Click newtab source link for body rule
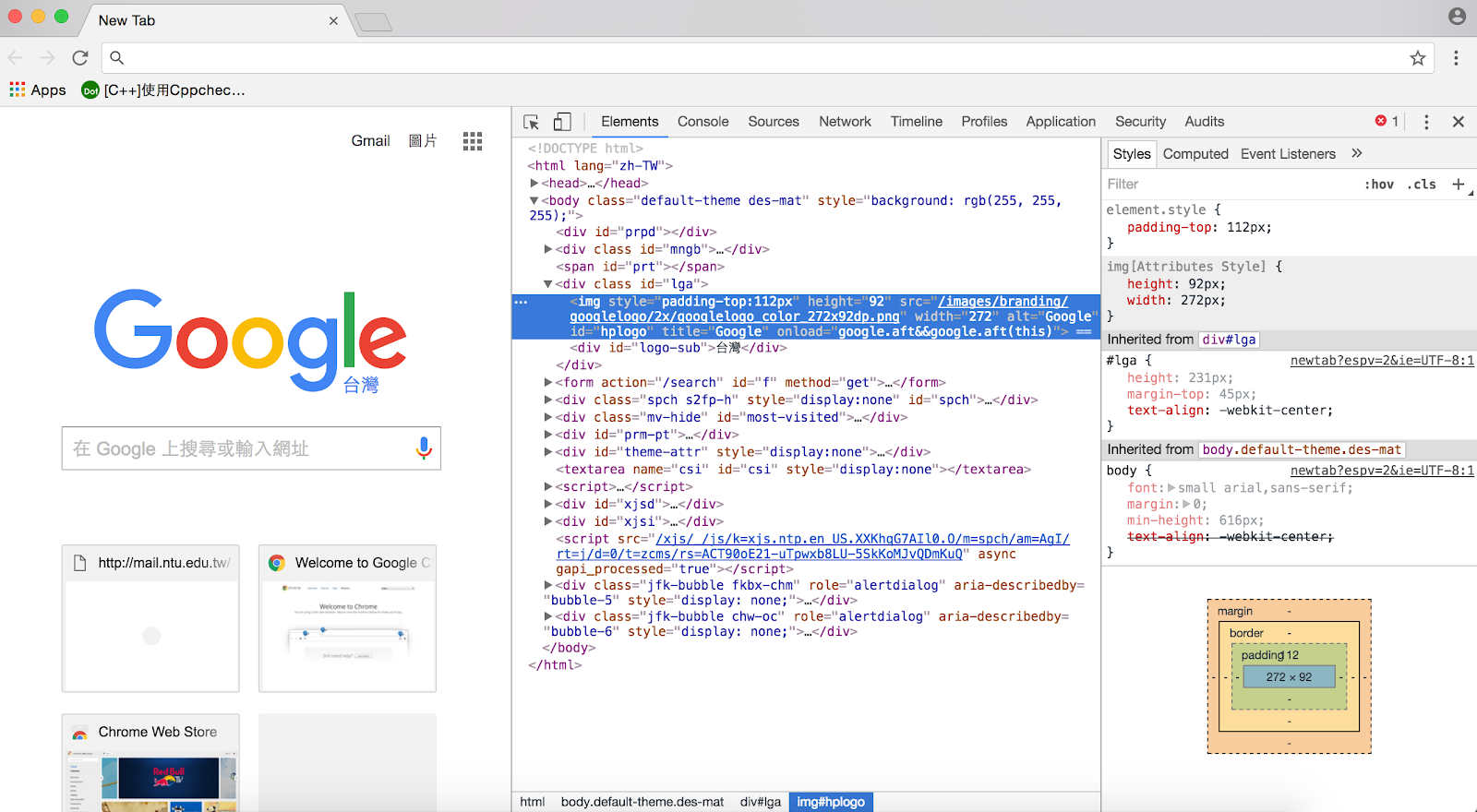Viewport: 1477px width, 812px height. pyautogui.click(x=1382, y=471)
